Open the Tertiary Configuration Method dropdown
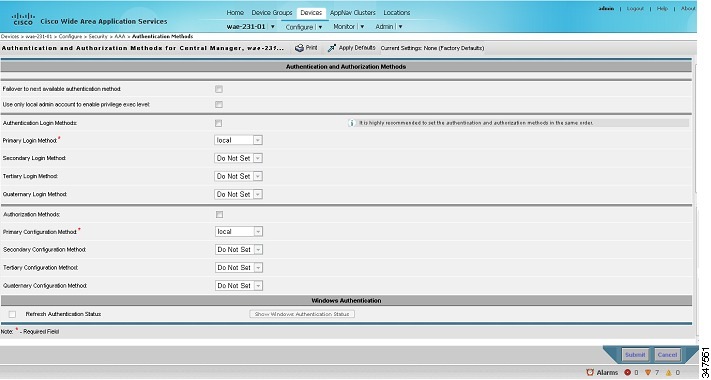 click(239, 268)
